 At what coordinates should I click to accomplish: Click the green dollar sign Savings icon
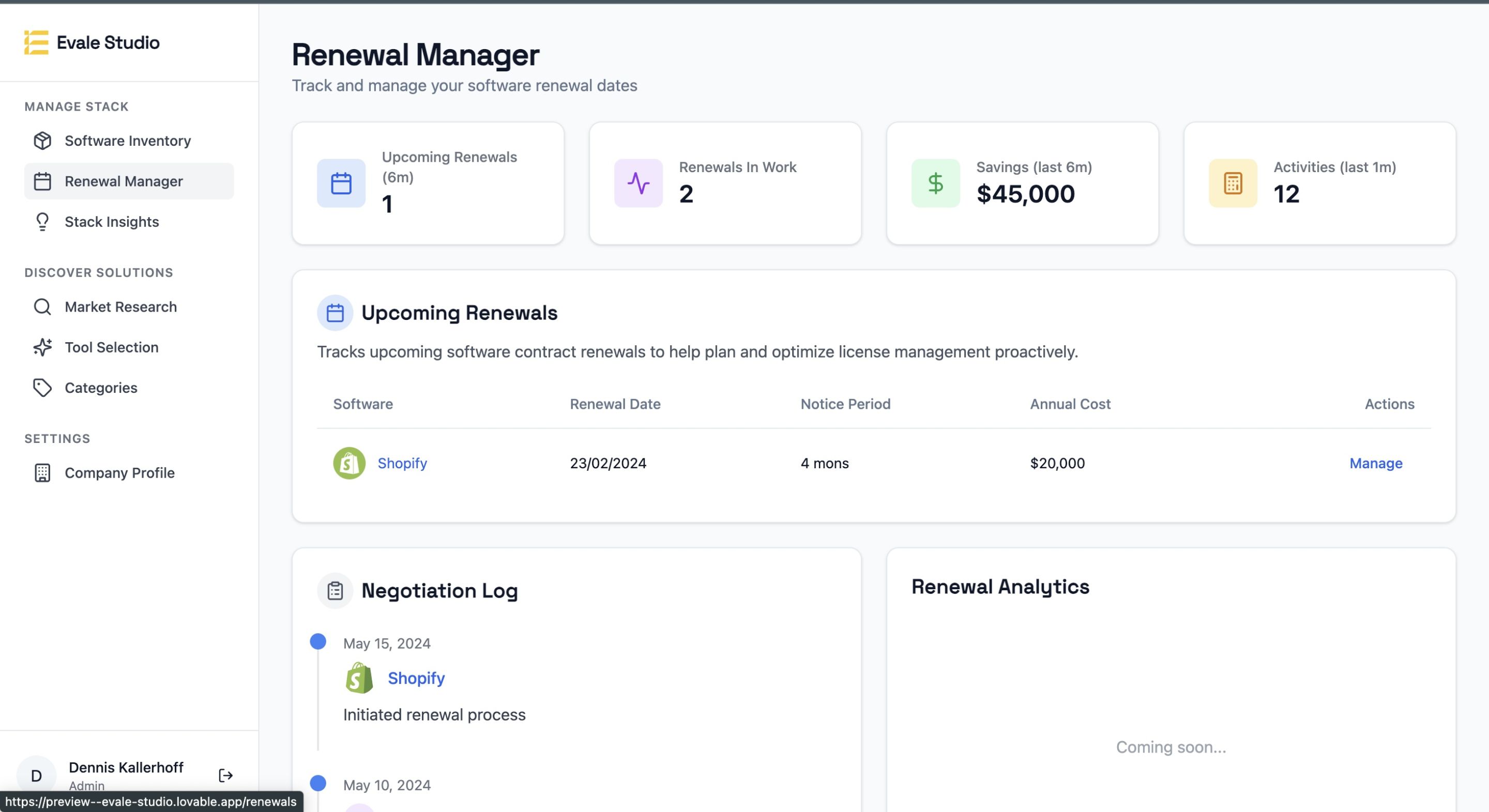[x=935, y=183]
